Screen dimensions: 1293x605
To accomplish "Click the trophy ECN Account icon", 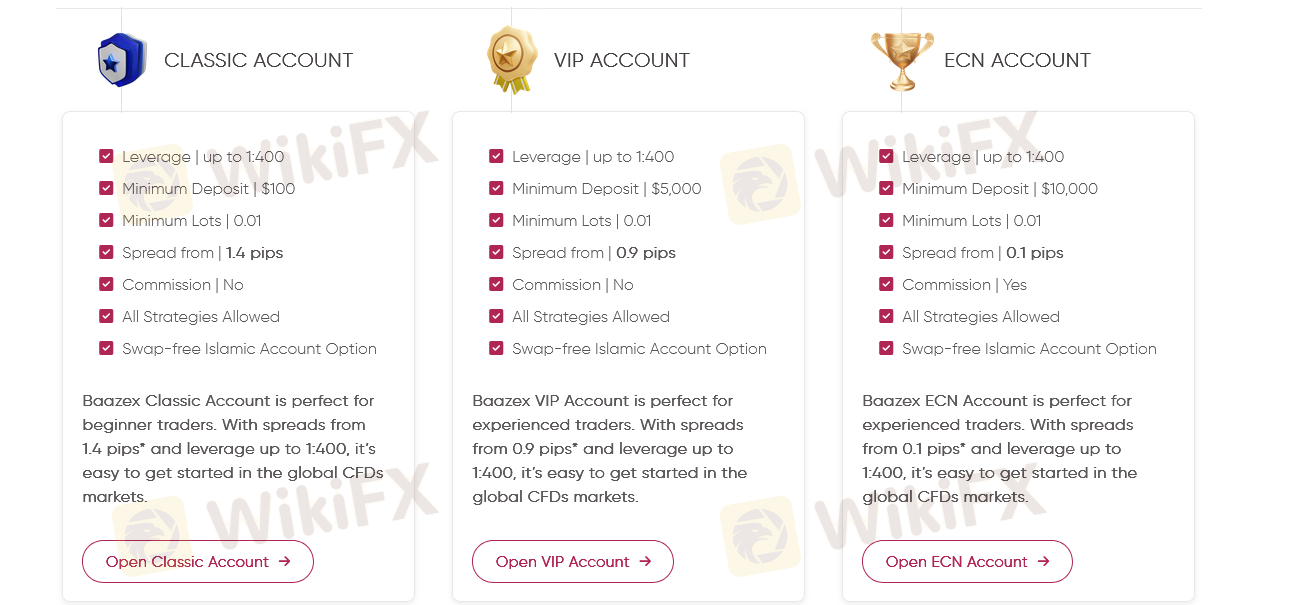I will tap(902, 60).
